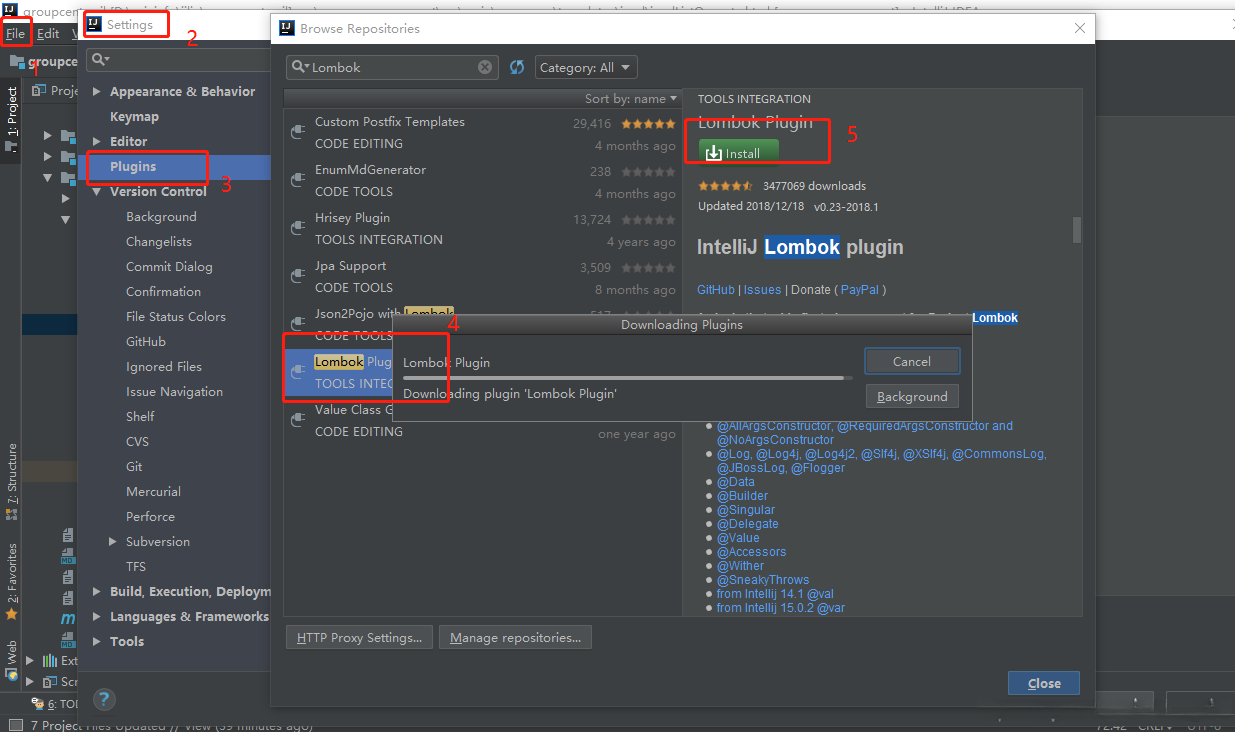
Task: Click the plugin icon beside Hrisey Plugin
Action: point(297,228)
